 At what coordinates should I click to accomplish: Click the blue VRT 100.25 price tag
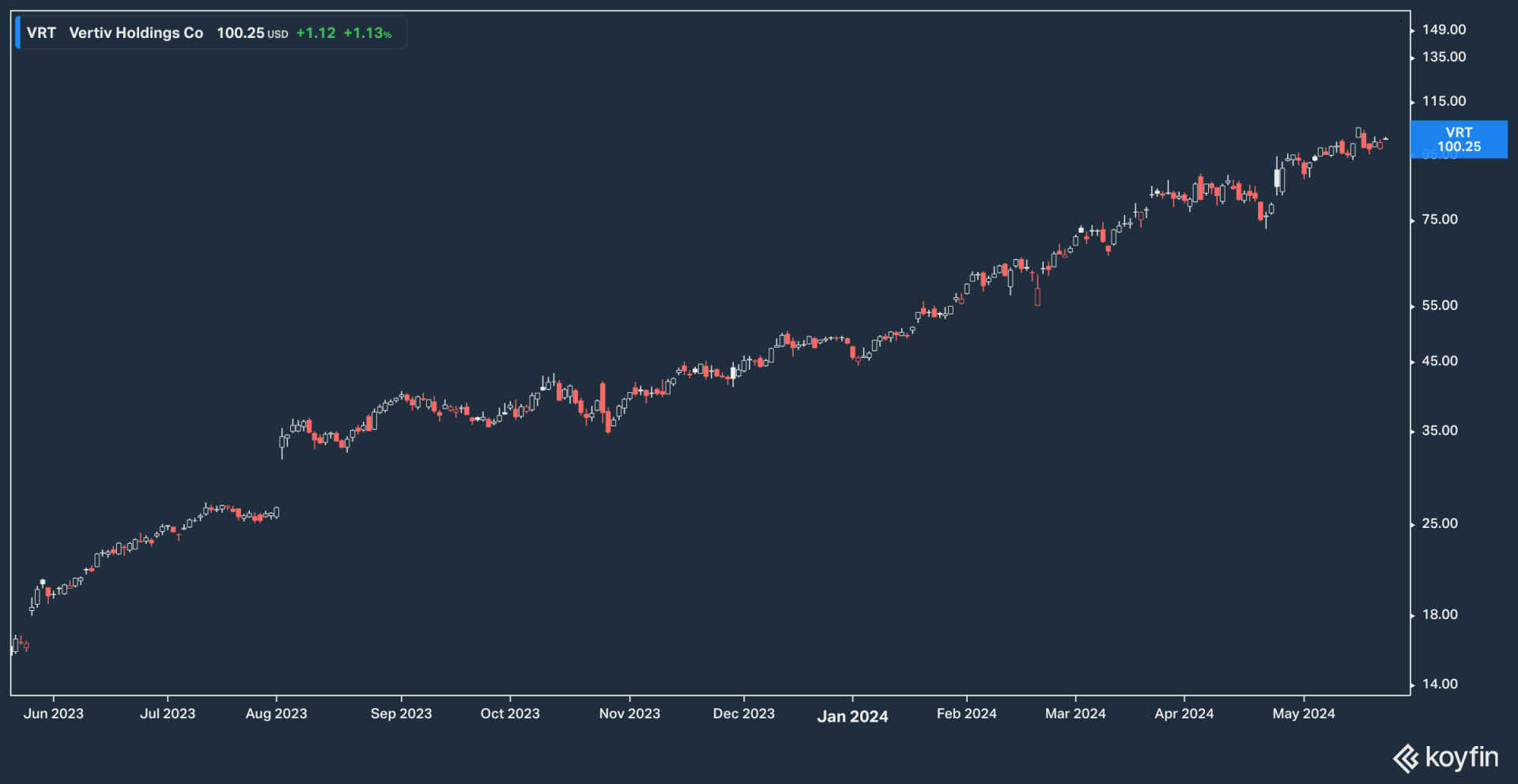click(1459, 140)
